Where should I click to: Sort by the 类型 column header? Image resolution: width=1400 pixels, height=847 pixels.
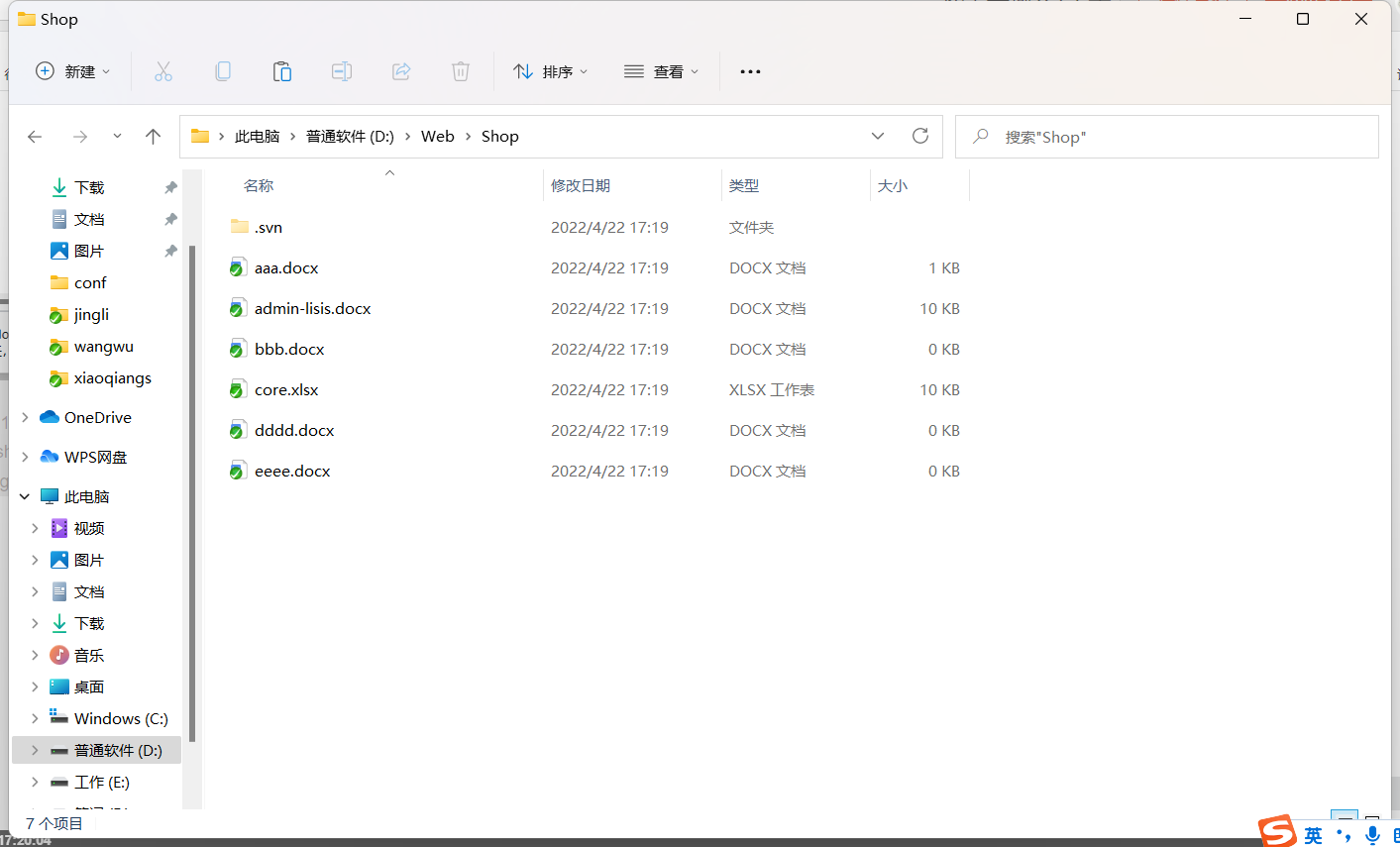coord(743,185)
